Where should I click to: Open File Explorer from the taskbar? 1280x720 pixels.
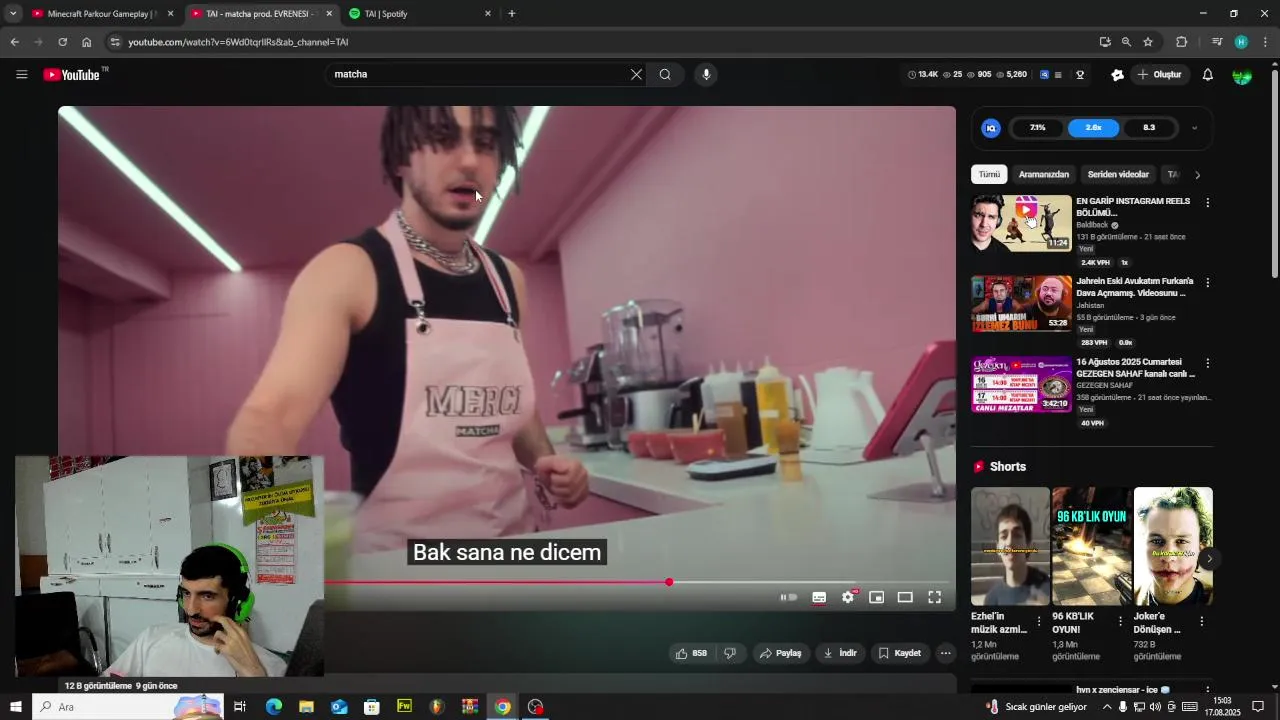point(306,707)
